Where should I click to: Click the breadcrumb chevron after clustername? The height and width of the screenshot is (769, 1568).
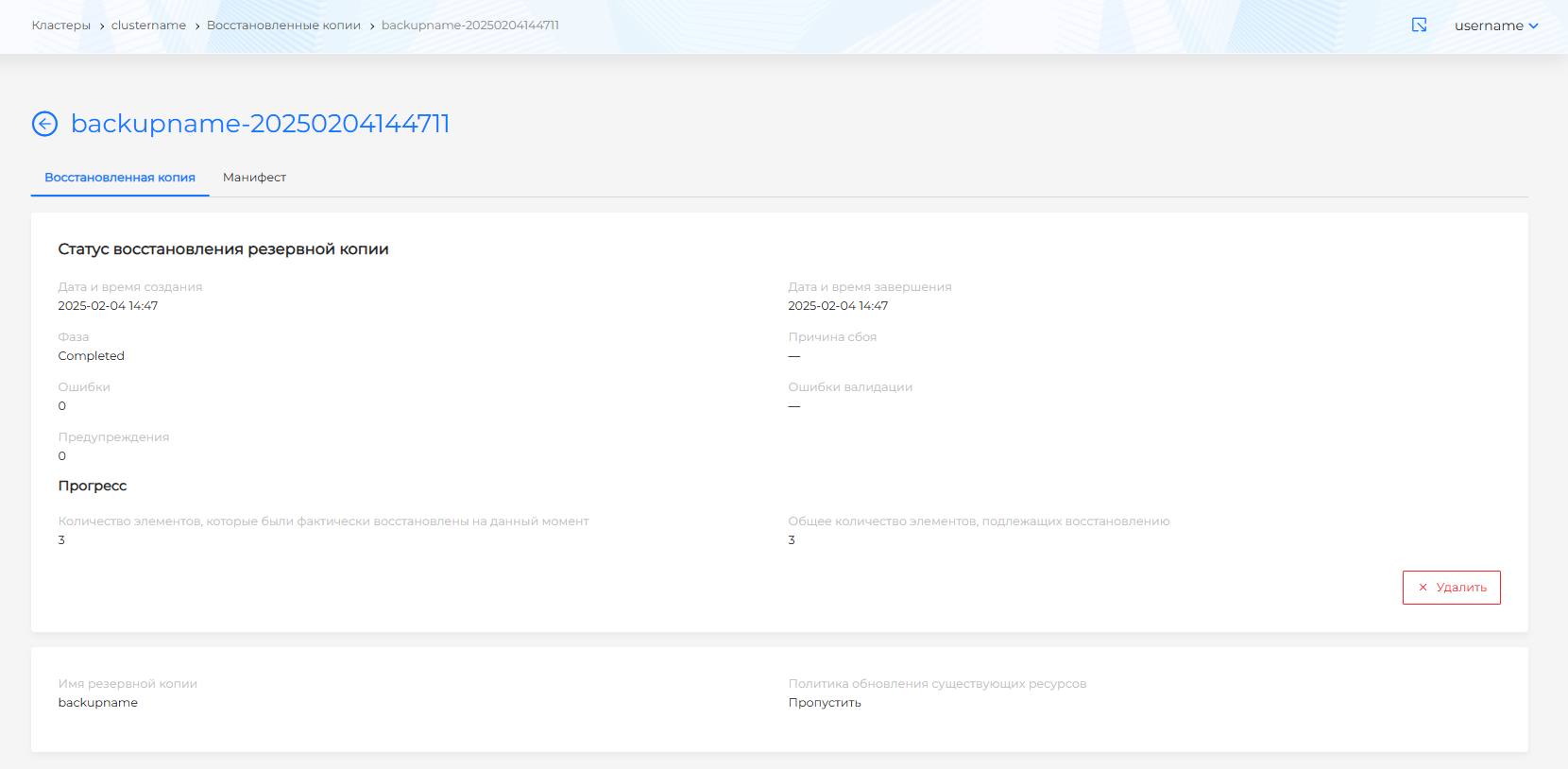click(x=197, y=26)
